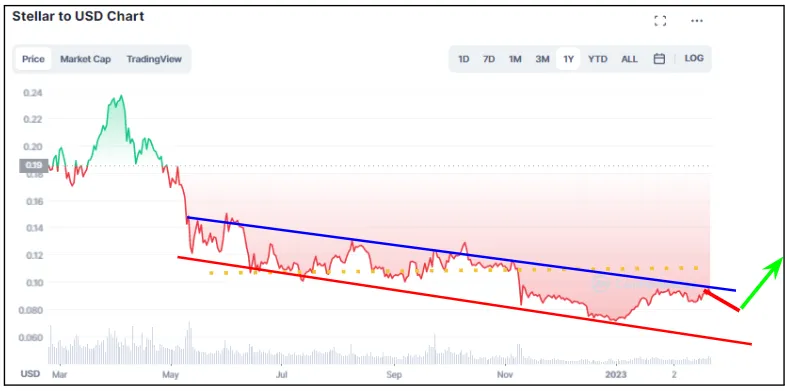Click the 0.24 y-axis price label

[33, 93]
